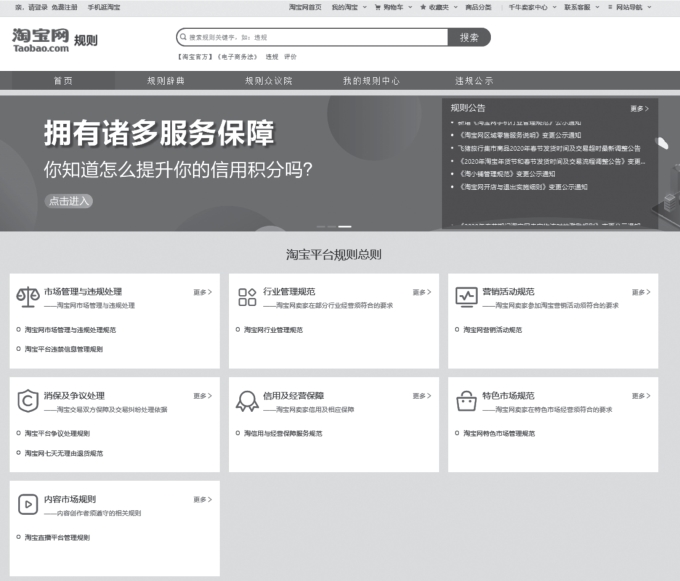Open the 规则辞典 navigation tab

166,80
